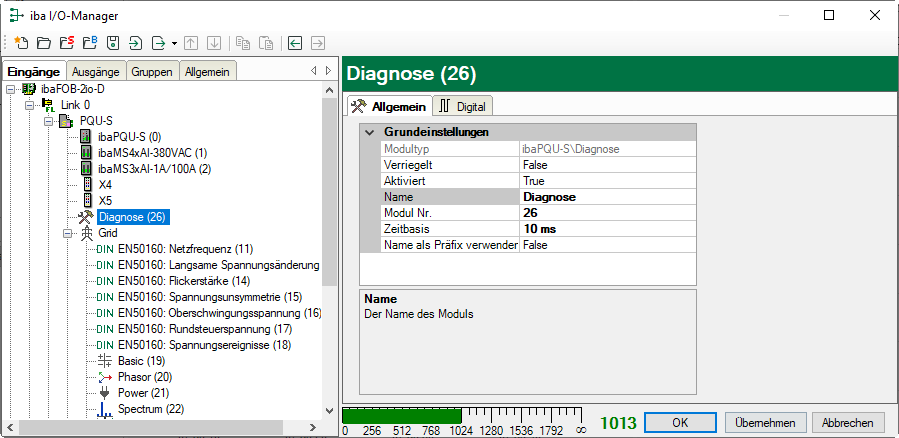Click the Zeitbasis value field
Viewport: 899px width, 438px height.
606,229
